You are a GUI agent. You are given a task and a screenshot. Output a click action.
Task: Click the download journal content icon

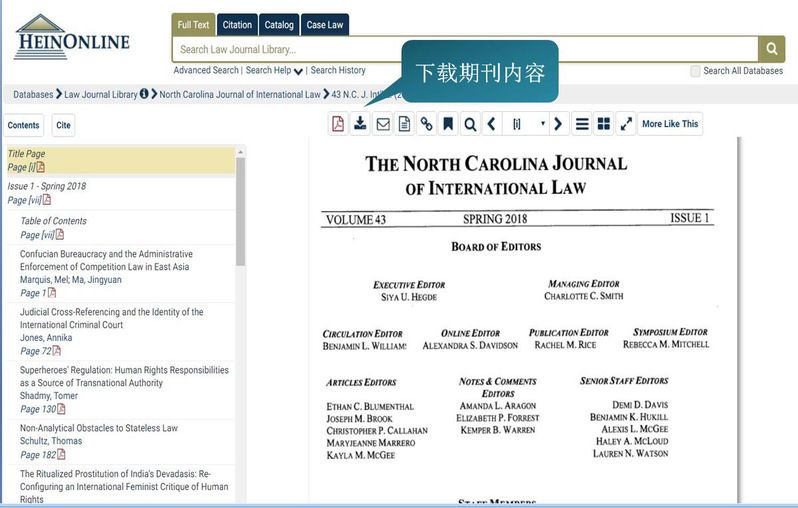tap(360, 124)
